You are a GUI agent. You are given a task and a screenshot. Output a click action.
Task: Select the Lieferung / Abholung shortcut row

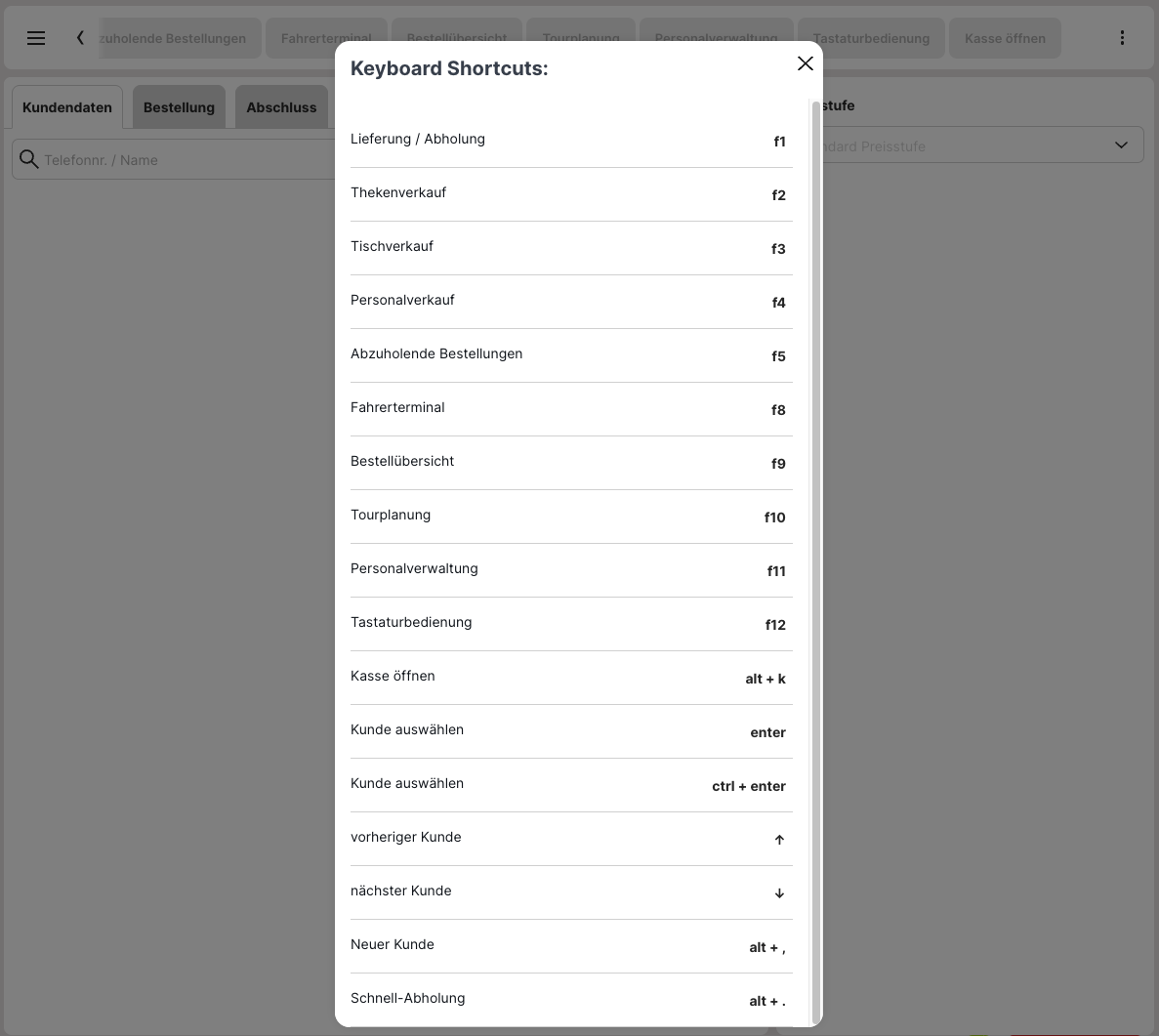coord(571,141)
